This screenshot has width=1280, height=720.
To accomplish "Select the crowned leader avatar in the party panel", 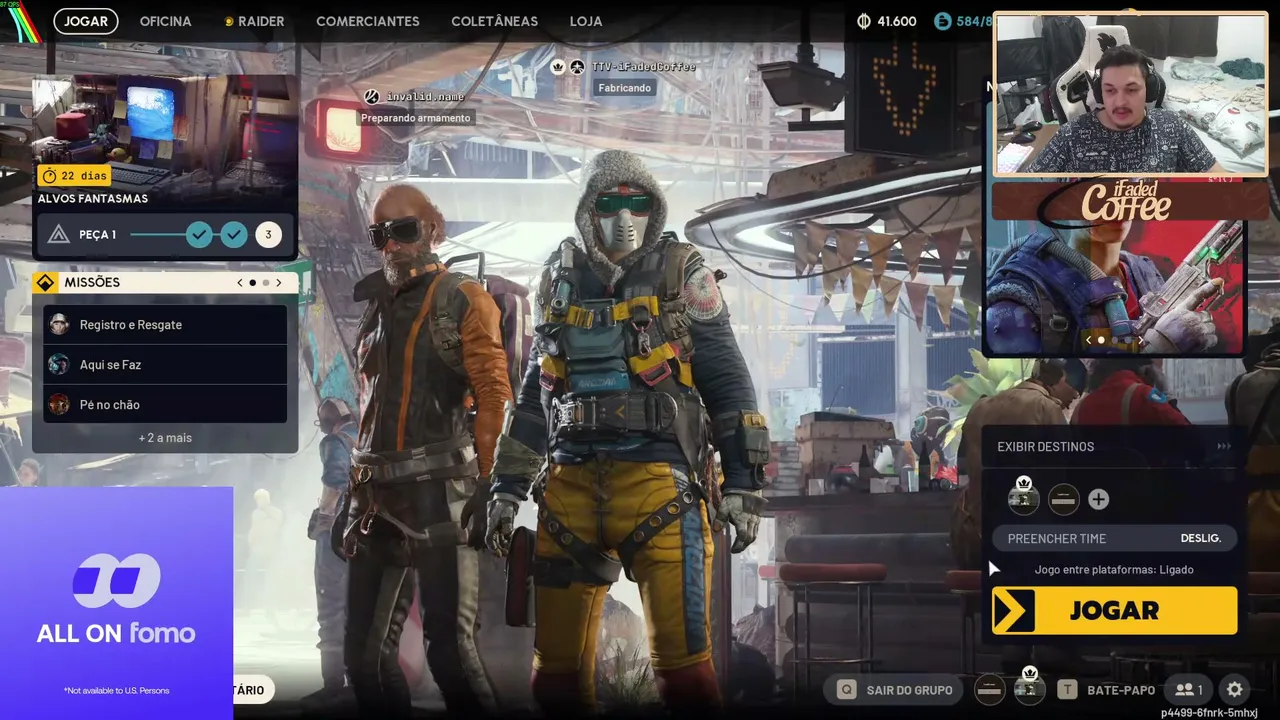I will [x=1023, y=496].
